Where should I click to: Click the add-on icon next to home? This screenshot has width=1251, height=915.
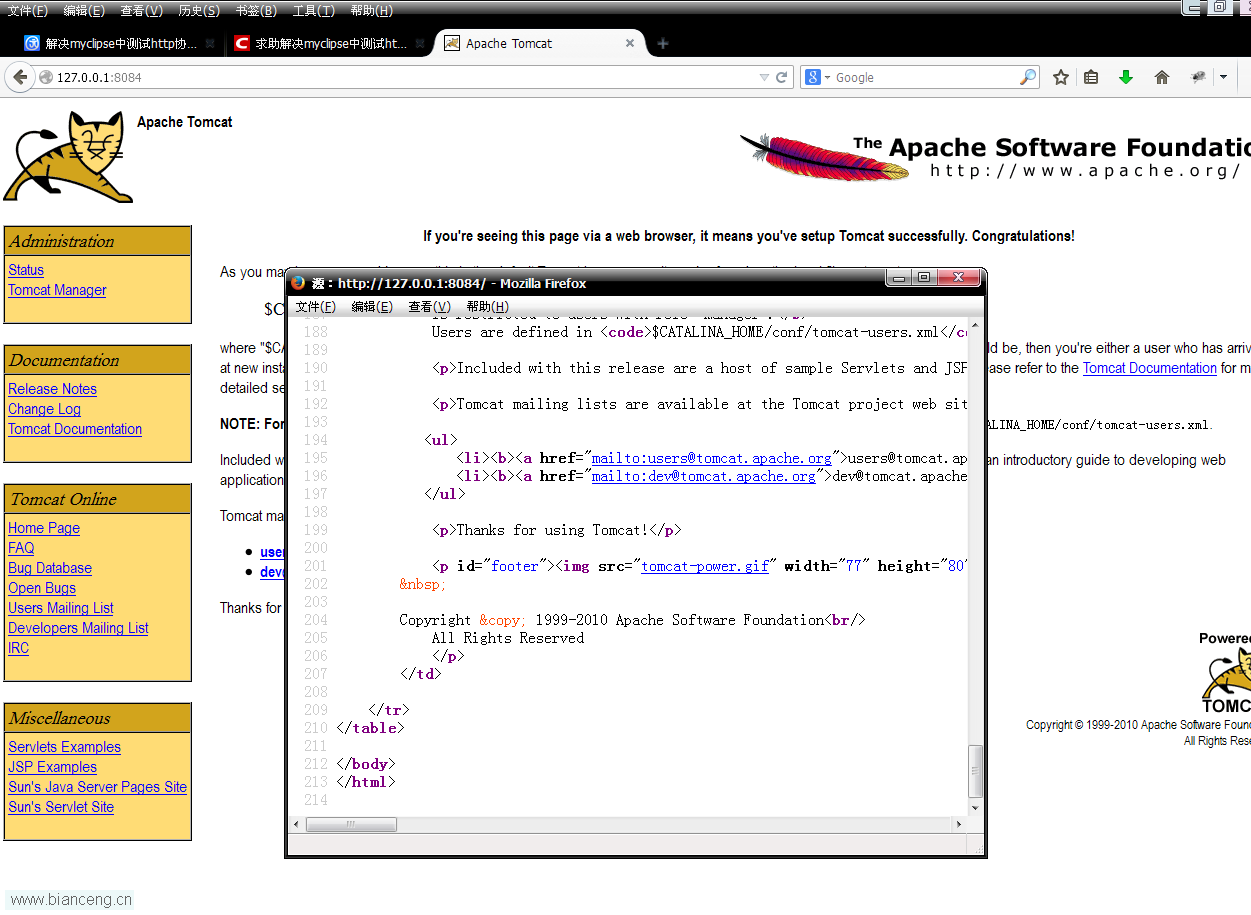click(1199, 77)
